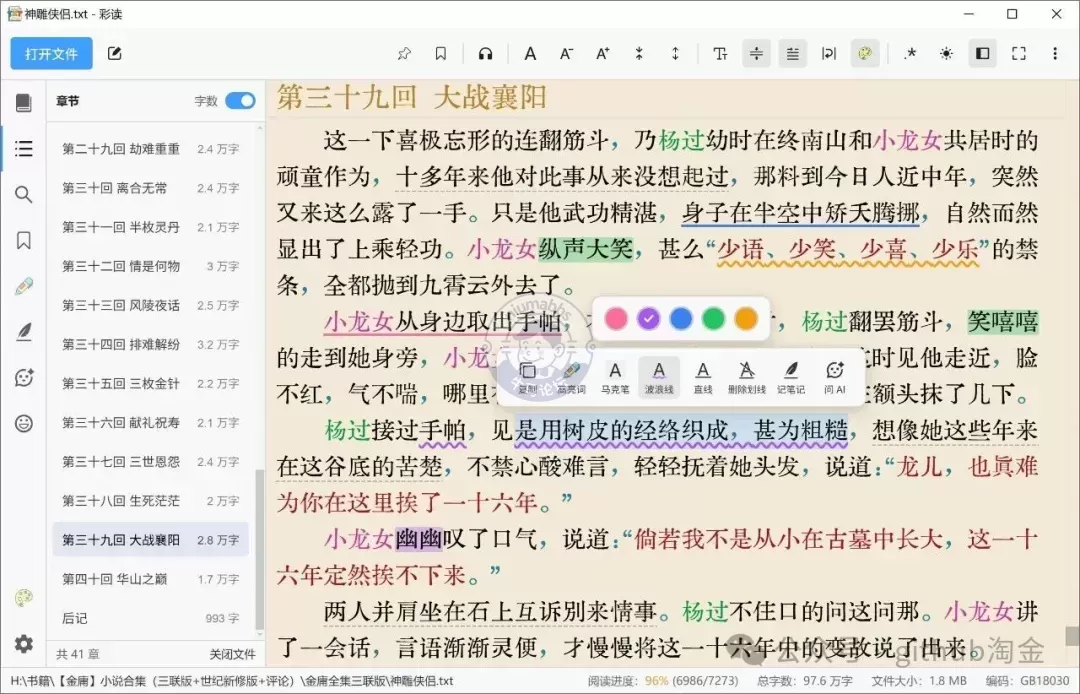Image resolution: width=1080 pixels, height=694 pixels.
Task: Go to chapter 第三十七回 三世恩怨
Action: pyautogui.click(x=150, y=462)
